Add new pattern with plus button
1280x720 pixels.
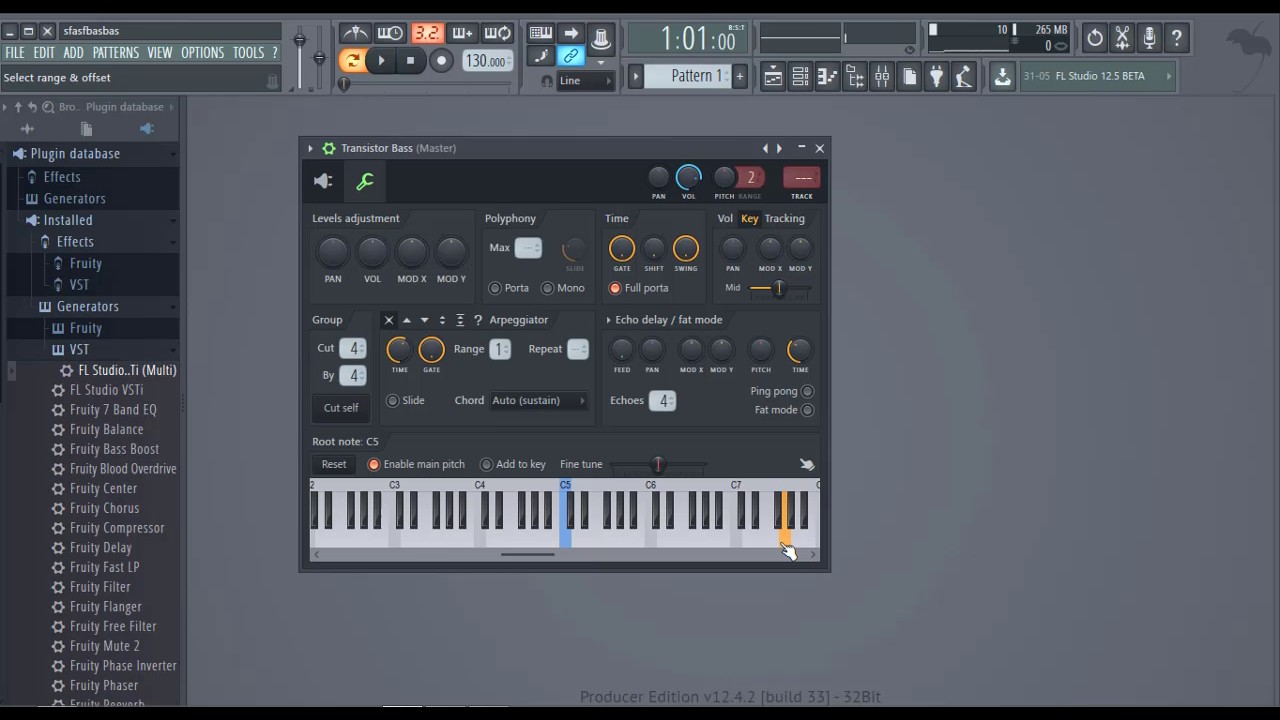(740, 76)
